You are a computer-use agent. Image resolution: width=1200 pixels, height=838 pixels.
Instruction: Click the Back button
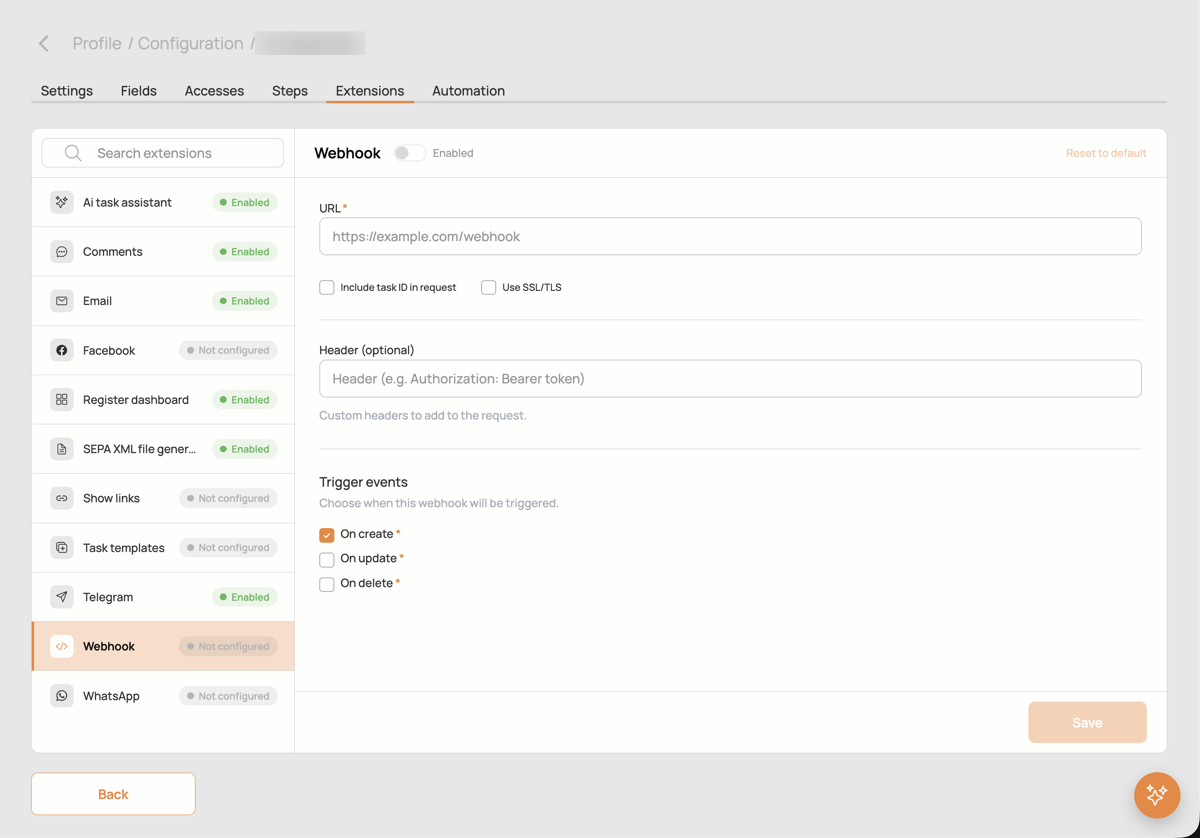tap(113, 794)
